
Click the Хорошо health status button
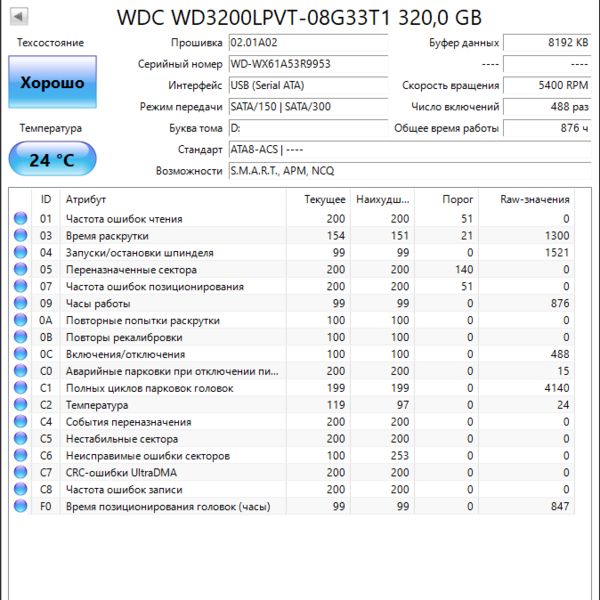[x=52, y=82]
